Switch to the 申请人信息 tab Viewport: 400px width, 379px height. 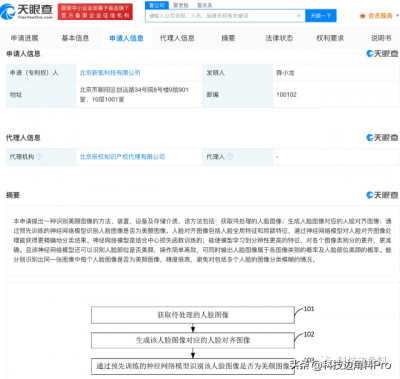[126, 38]
